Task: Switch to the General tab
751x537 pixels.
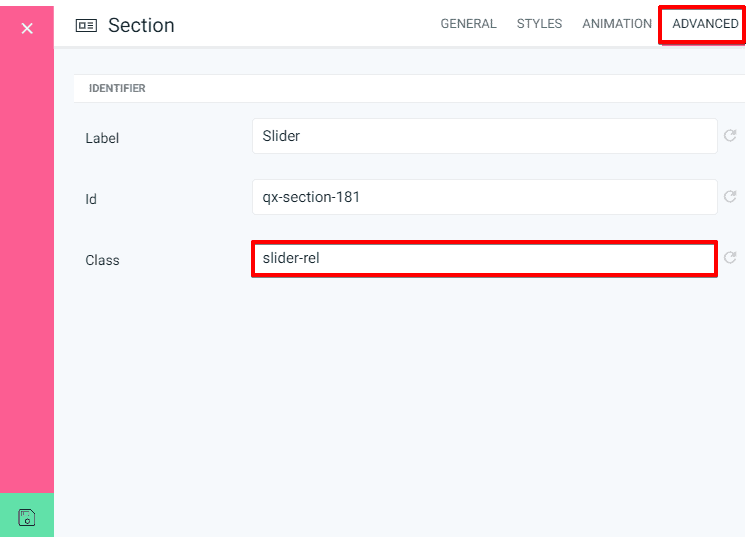Action: tap(468, 24)
